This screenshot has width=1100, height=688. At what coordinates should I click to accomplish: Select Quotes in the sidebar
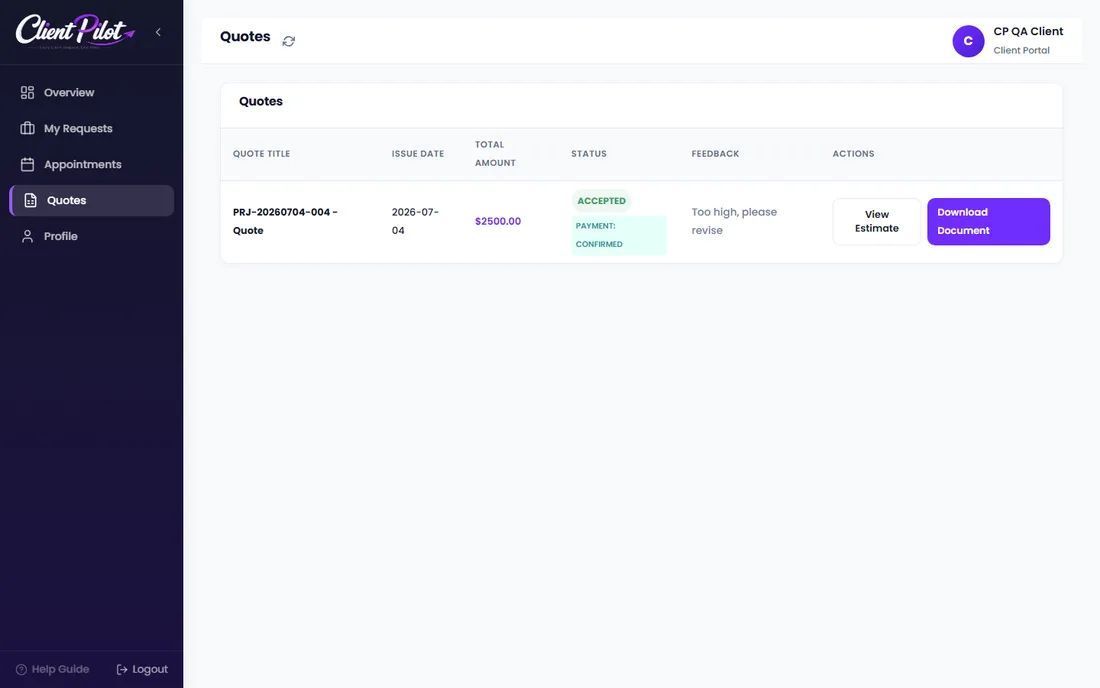pyautogui.click(x=91, y=201)
